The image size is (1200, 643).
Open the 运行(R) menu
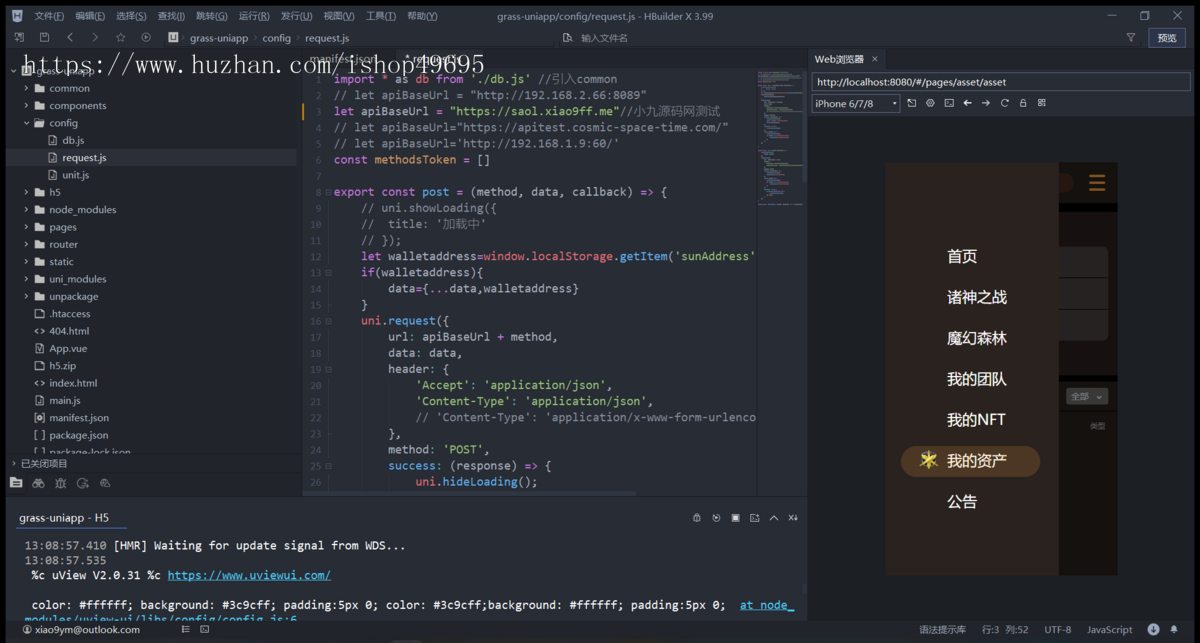(254, 16)
